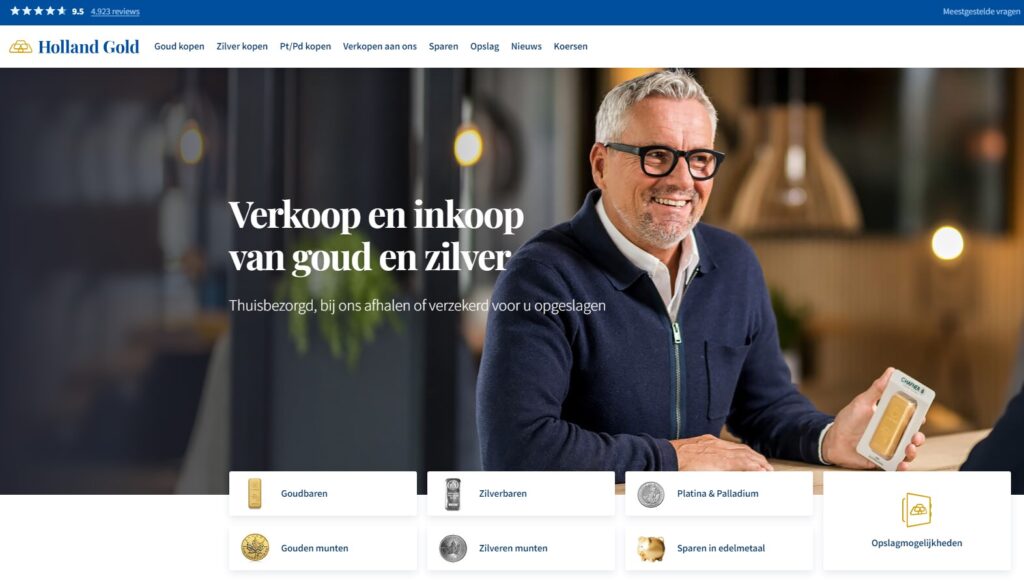Open the Opslag navigation item
1024x582 pixels.
[x=485, y=46]
